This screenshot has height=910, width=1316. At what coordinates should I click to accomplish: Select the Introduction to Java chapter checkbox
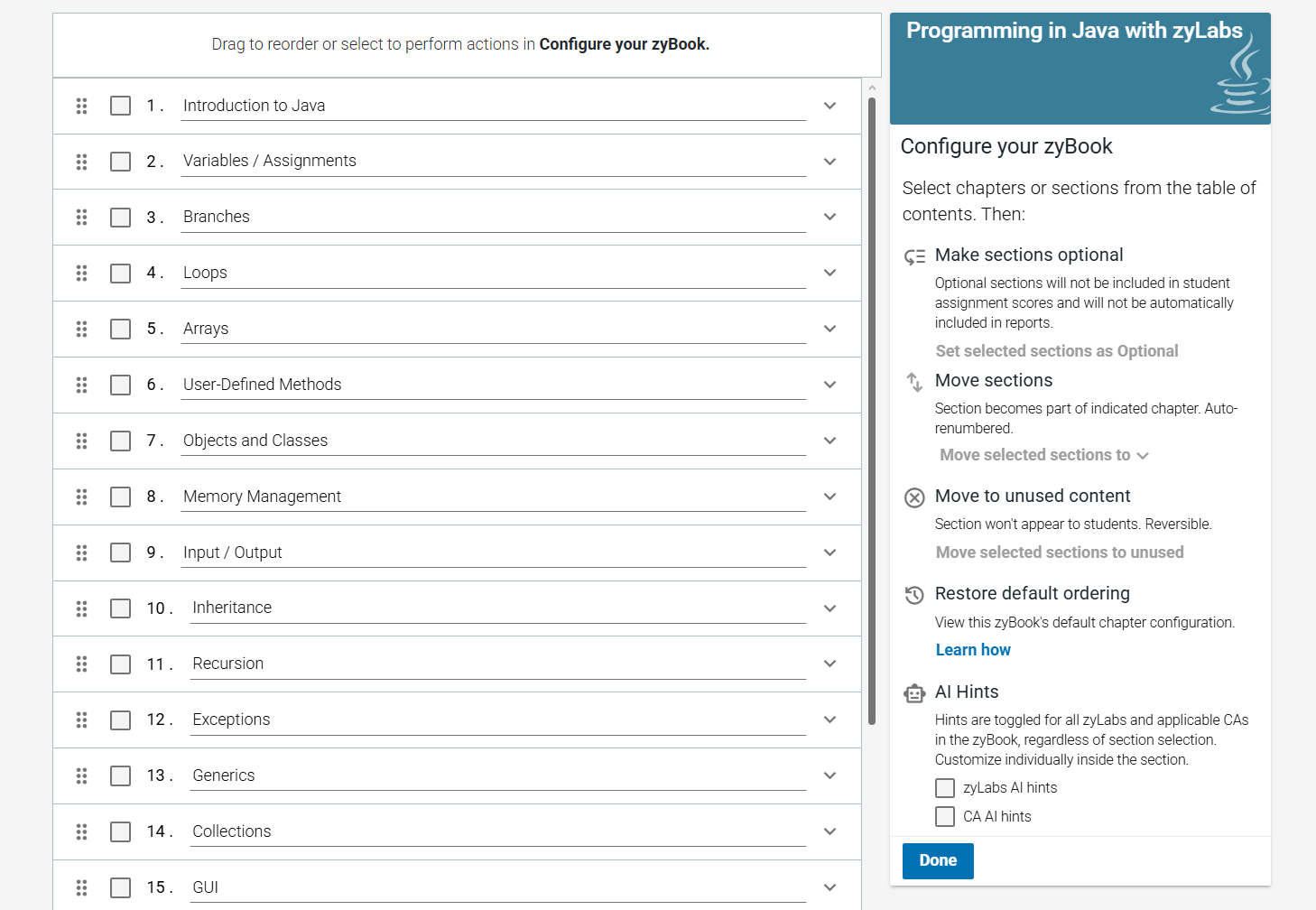pos(120,106)
